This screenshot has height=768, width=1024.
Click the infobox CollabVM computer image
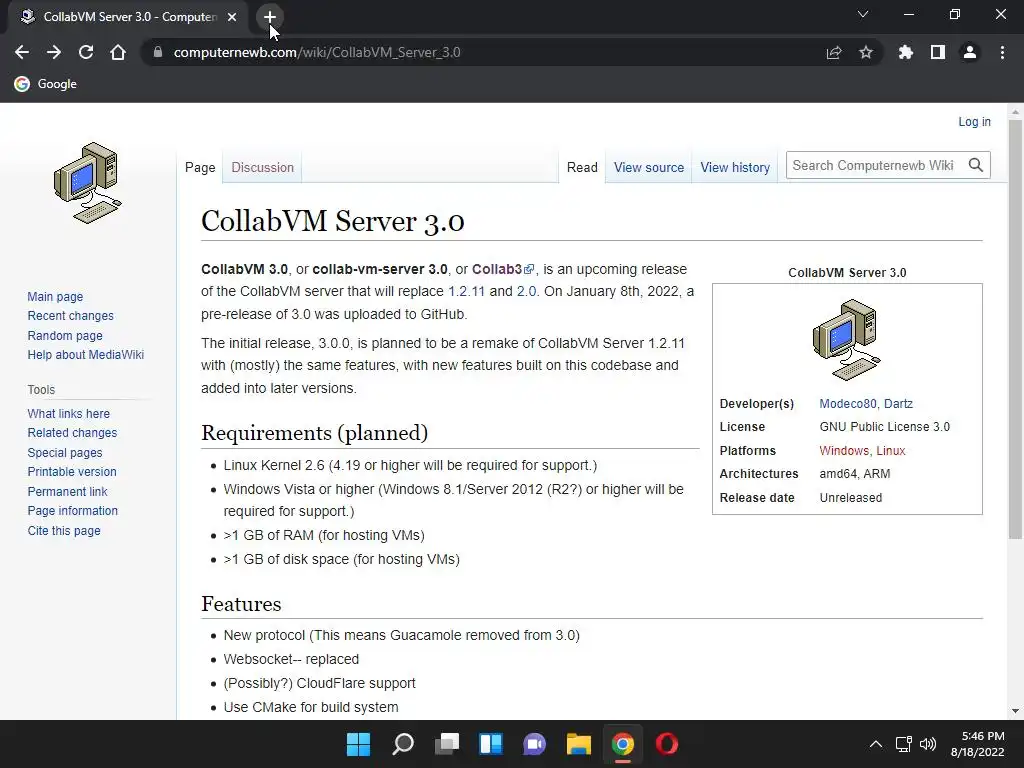point(847,340)
